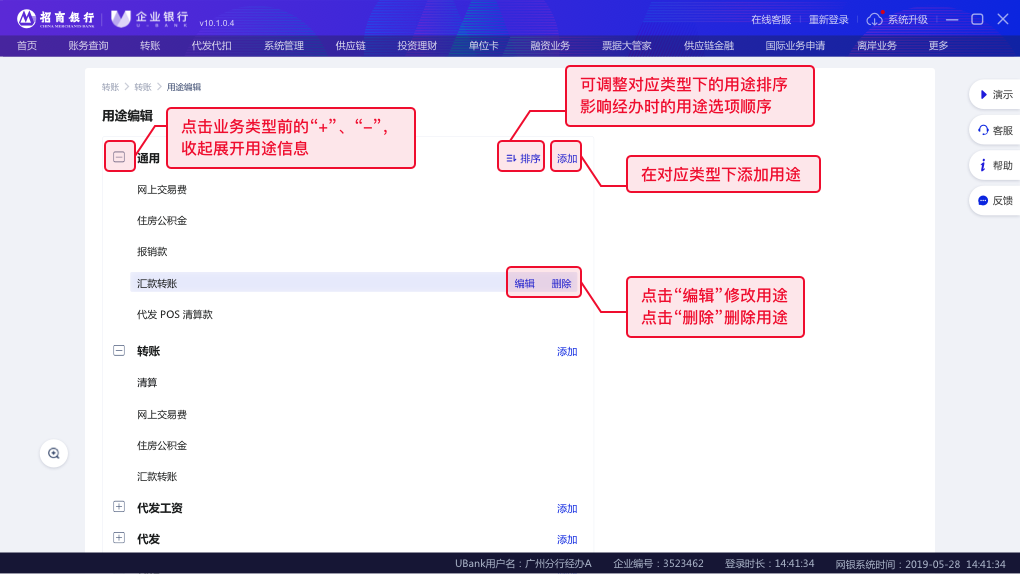This screenshot has width=1020, height=574.
Task: Expand the 代发 category
Action: point(119,538)
